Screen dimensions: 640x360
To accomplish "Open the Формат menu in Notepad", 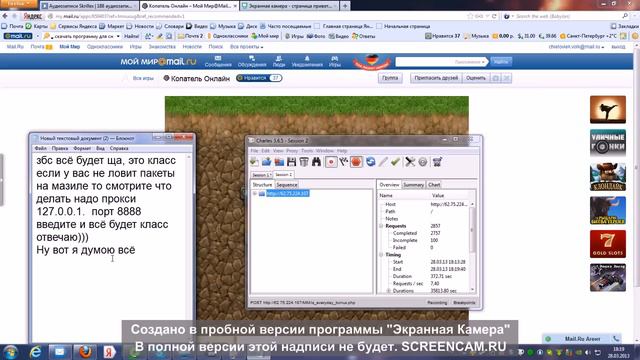I will click(x=82, y=149).
